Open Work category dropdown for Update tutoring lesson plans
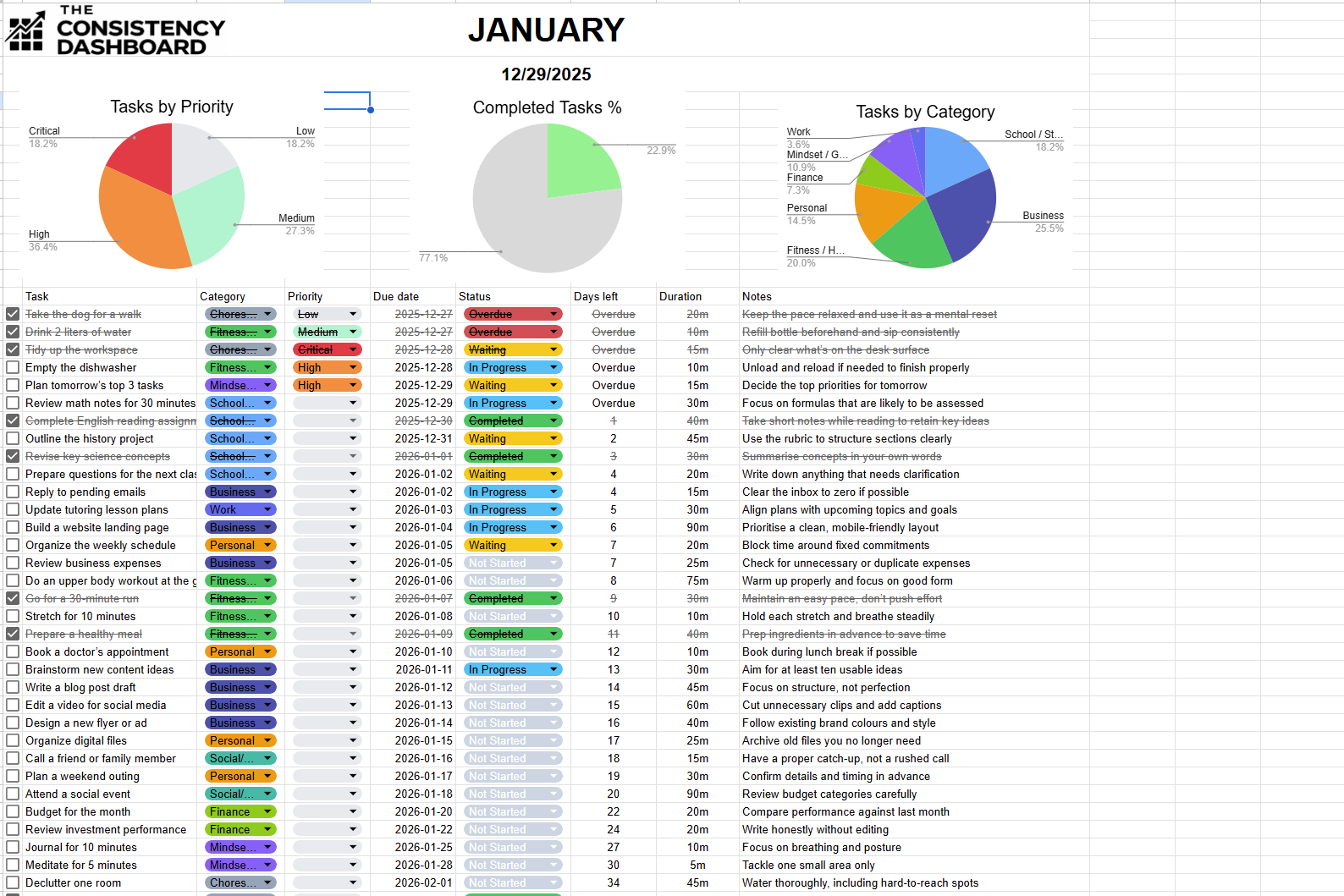Viewport: 1344px width, 896px height. (267, 509)
